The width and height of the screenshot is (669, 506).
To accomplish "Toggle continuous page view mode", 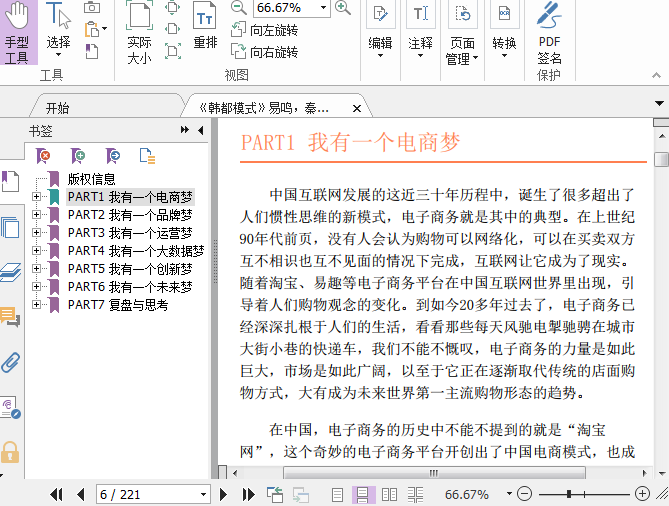I will point(363,494).
